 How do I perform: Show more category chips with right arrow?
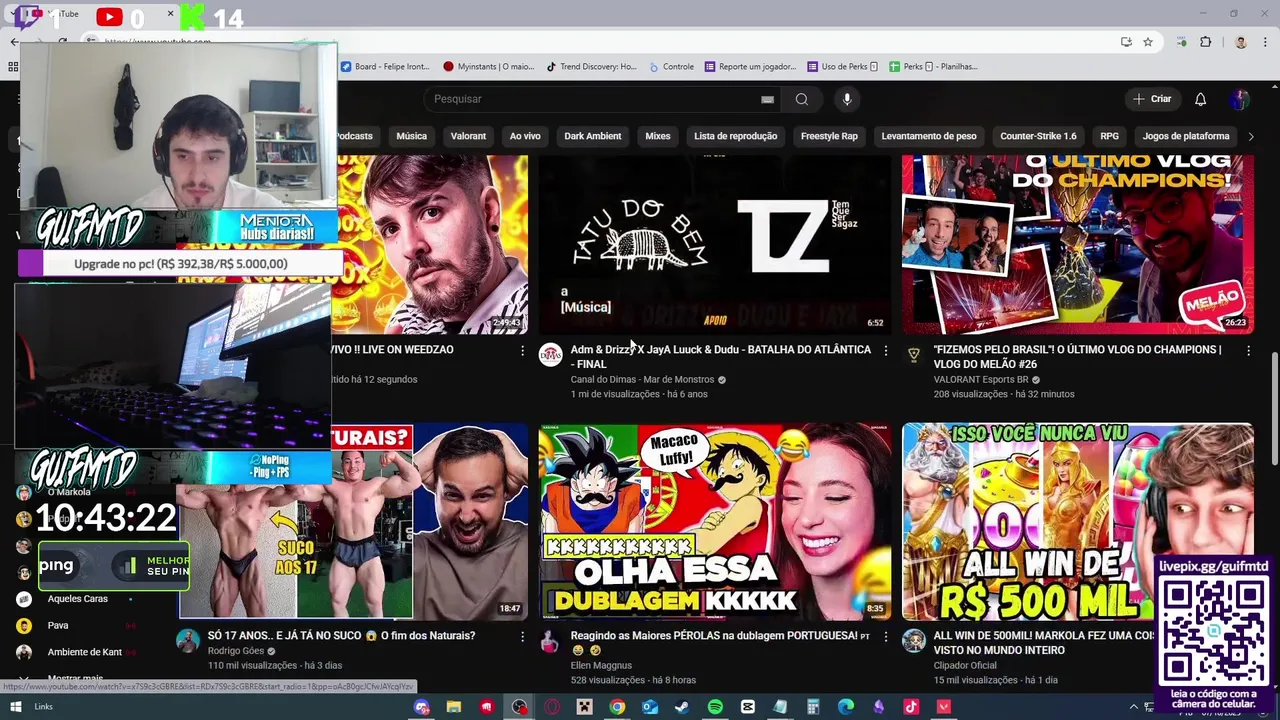click(1250, 136)
